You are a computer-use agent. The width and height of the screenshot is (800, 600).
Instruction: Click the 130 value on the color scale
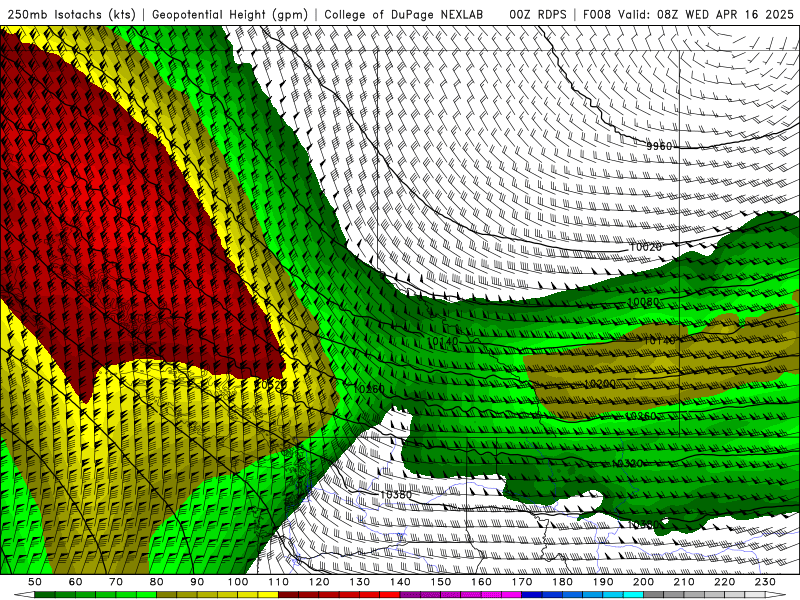(x=360, y=582)
